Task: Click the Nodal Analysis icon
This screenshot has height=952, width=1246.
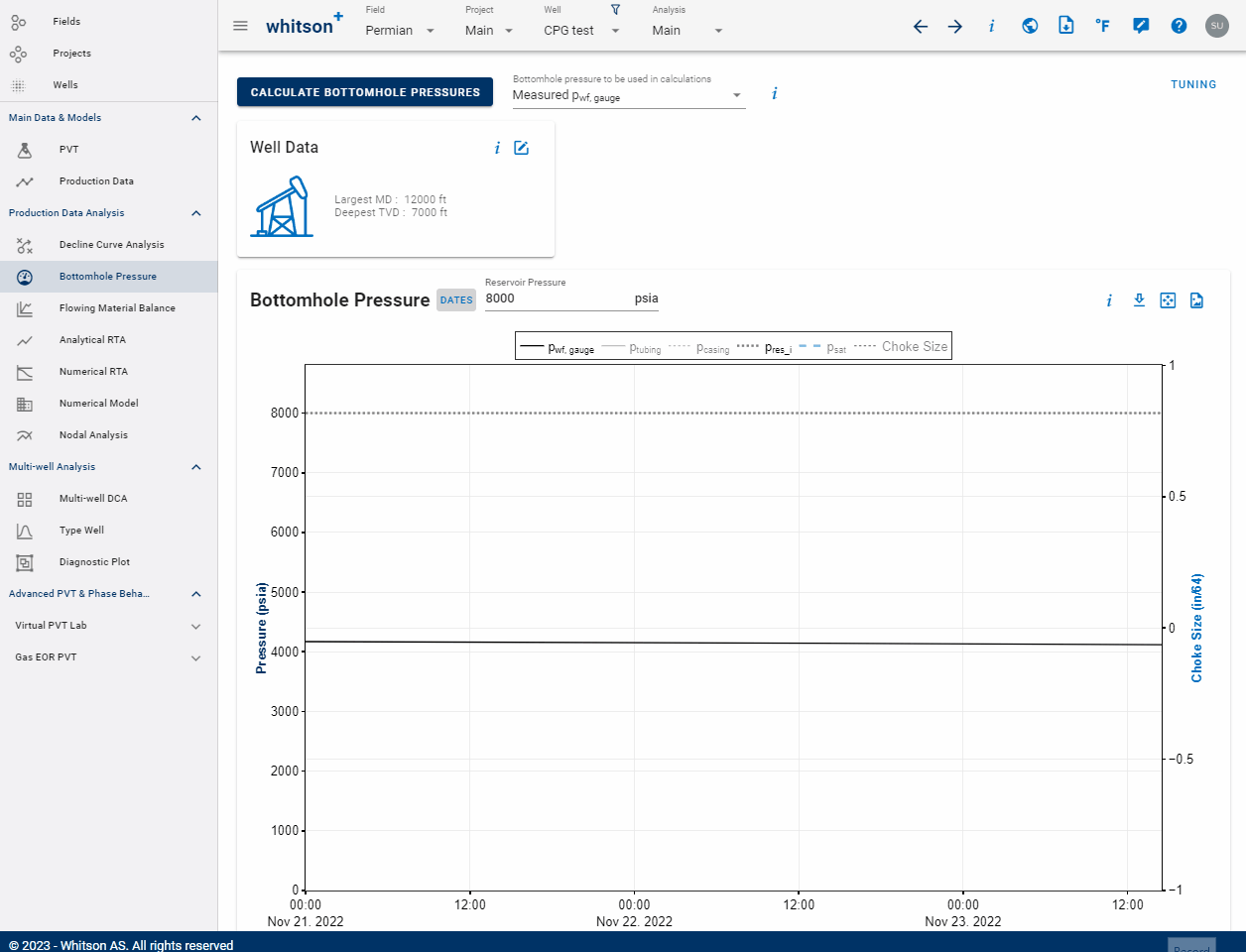Action: tap(25, 435)
